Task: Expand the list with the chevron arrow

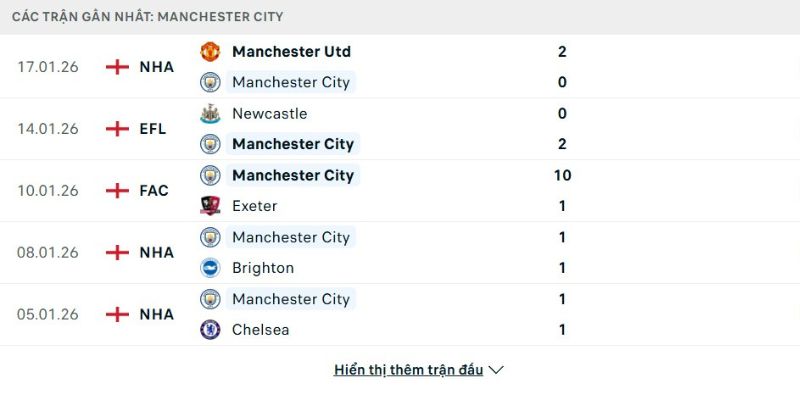Action: click(496, 370)
